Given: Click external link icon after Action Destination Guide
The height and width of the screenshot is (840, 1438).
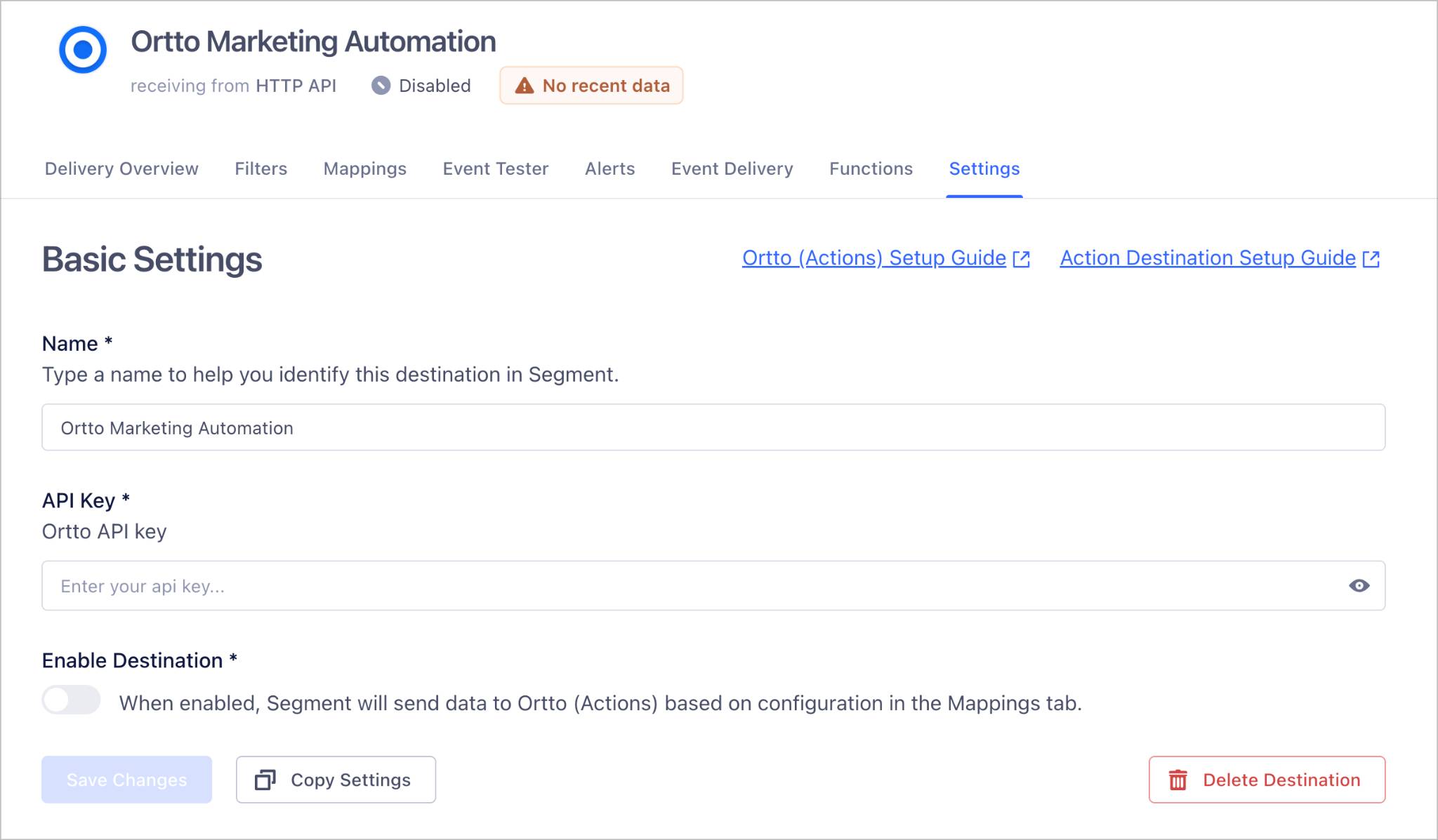Looking at the screenshot, I should click(1371, 259).
